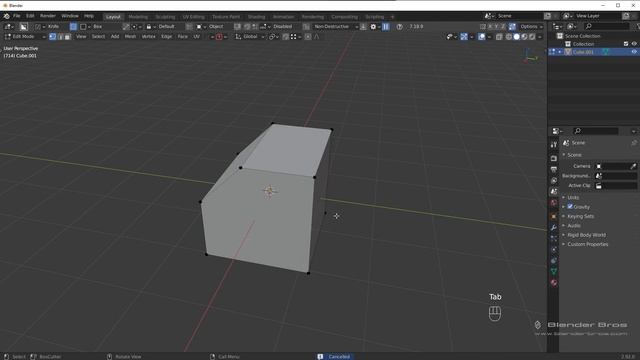
Task: Open the Mesh menu in viewport header
Action: (x=130, y=37)
